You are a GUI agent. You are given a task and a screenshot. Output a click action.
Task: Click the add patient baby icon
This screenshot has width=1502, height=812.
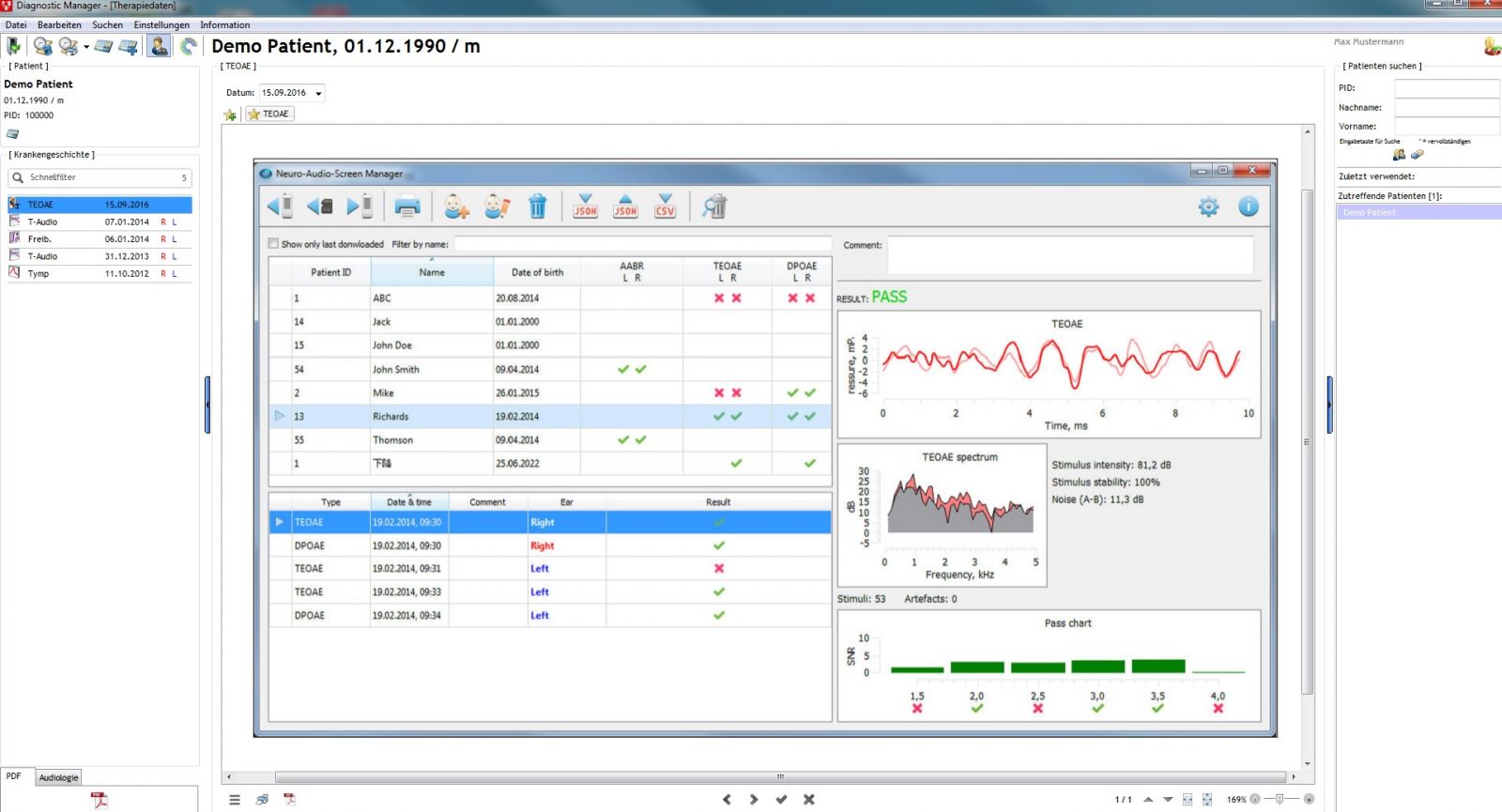point(456,207)
